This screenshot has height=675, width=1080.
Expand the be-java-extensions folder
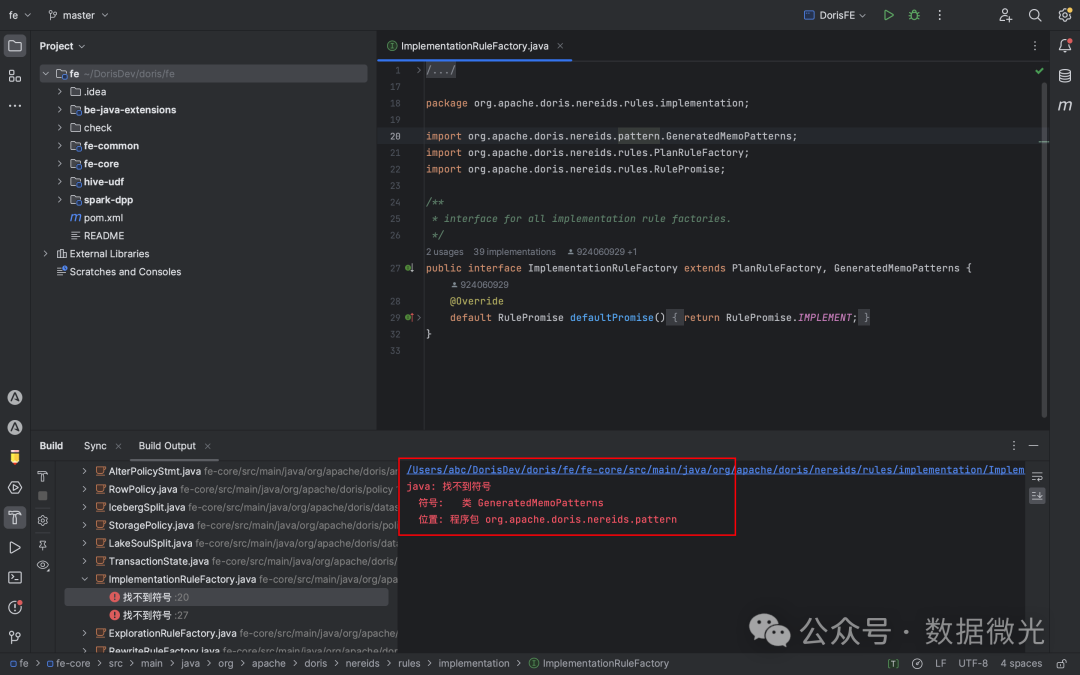click(60, 110)
